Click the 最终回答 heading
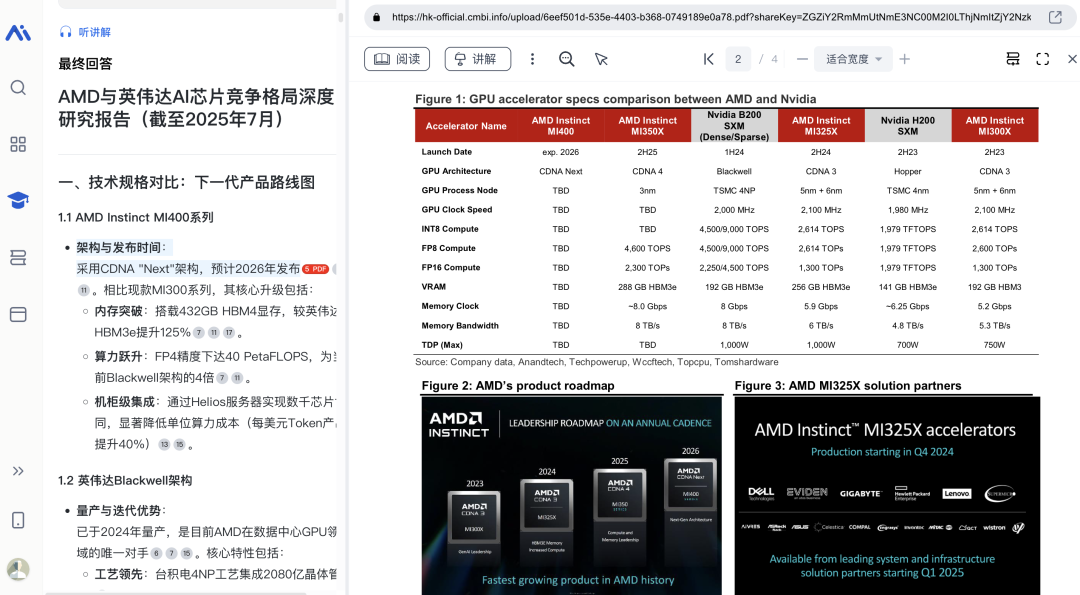The height and width of the screenshot is (595, 1080). [85, 64]
